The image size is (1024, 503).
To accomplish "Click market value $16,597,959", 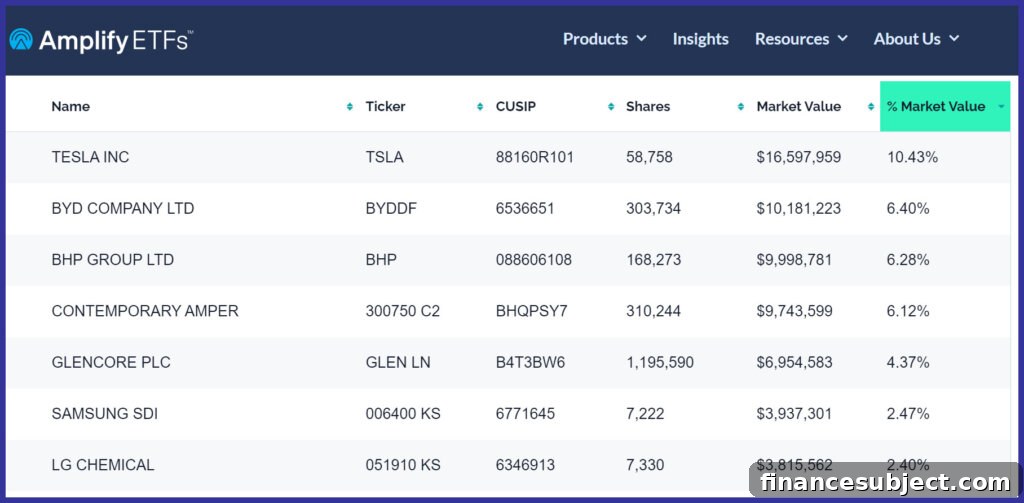I will coord(799,157).
